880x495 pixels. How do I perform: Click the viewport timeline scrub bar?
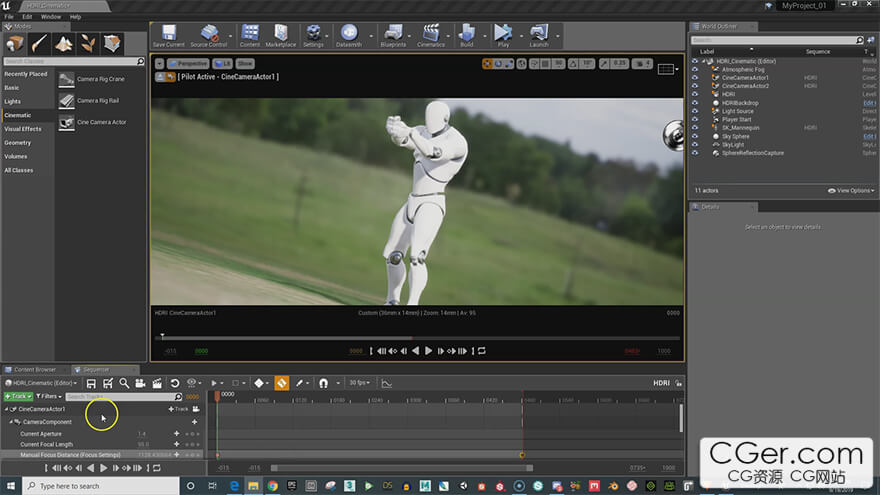tap(417, 338)
